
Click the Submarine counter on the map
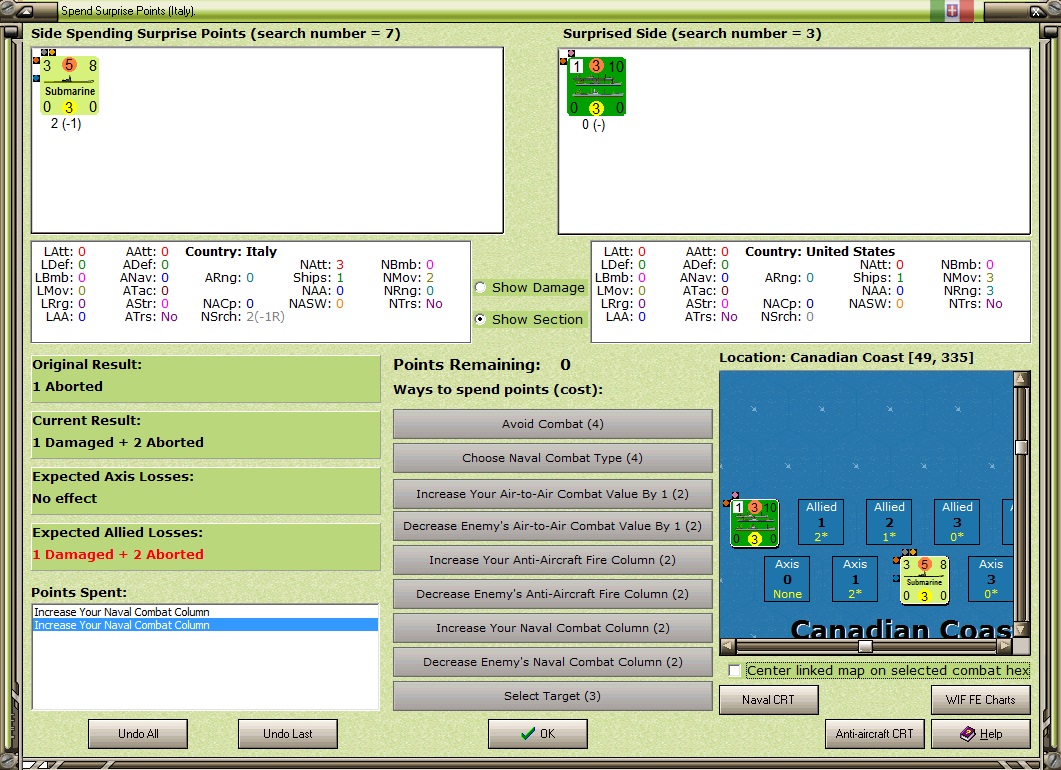tap(924, 580)
